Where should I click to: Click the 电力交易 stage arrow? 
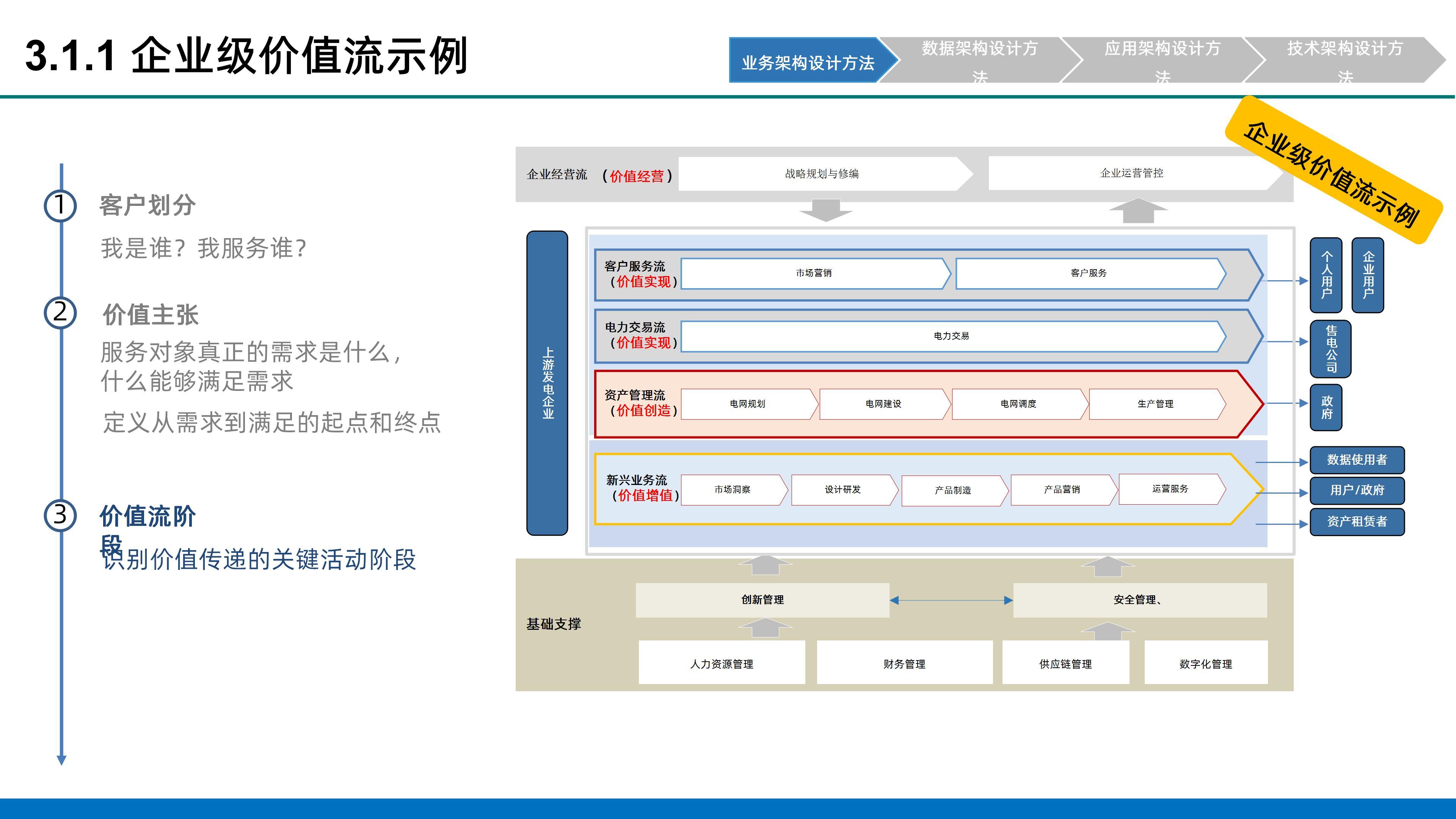[x=954, y=336]
